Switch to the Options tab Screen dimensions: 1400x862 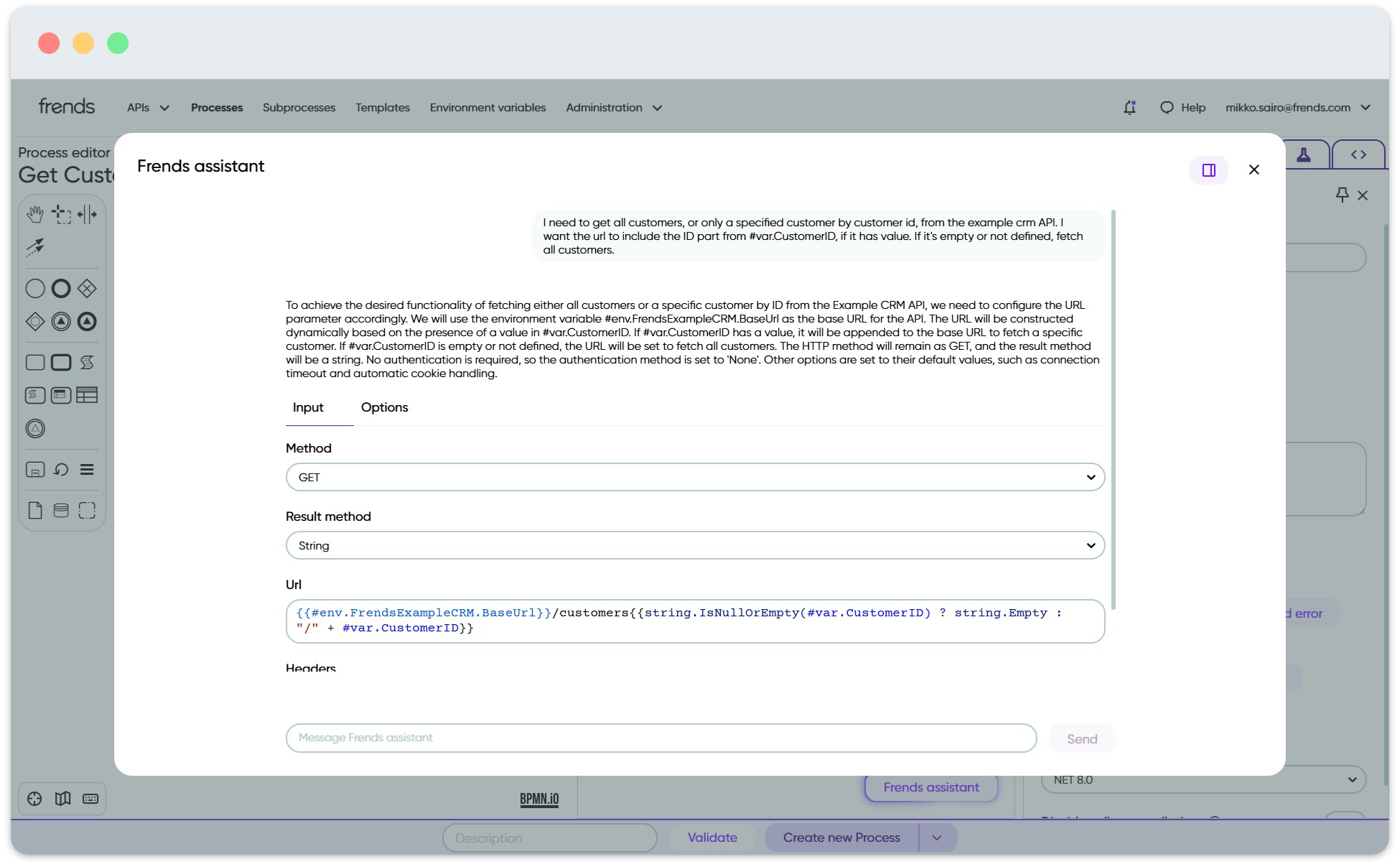point(384,407)
